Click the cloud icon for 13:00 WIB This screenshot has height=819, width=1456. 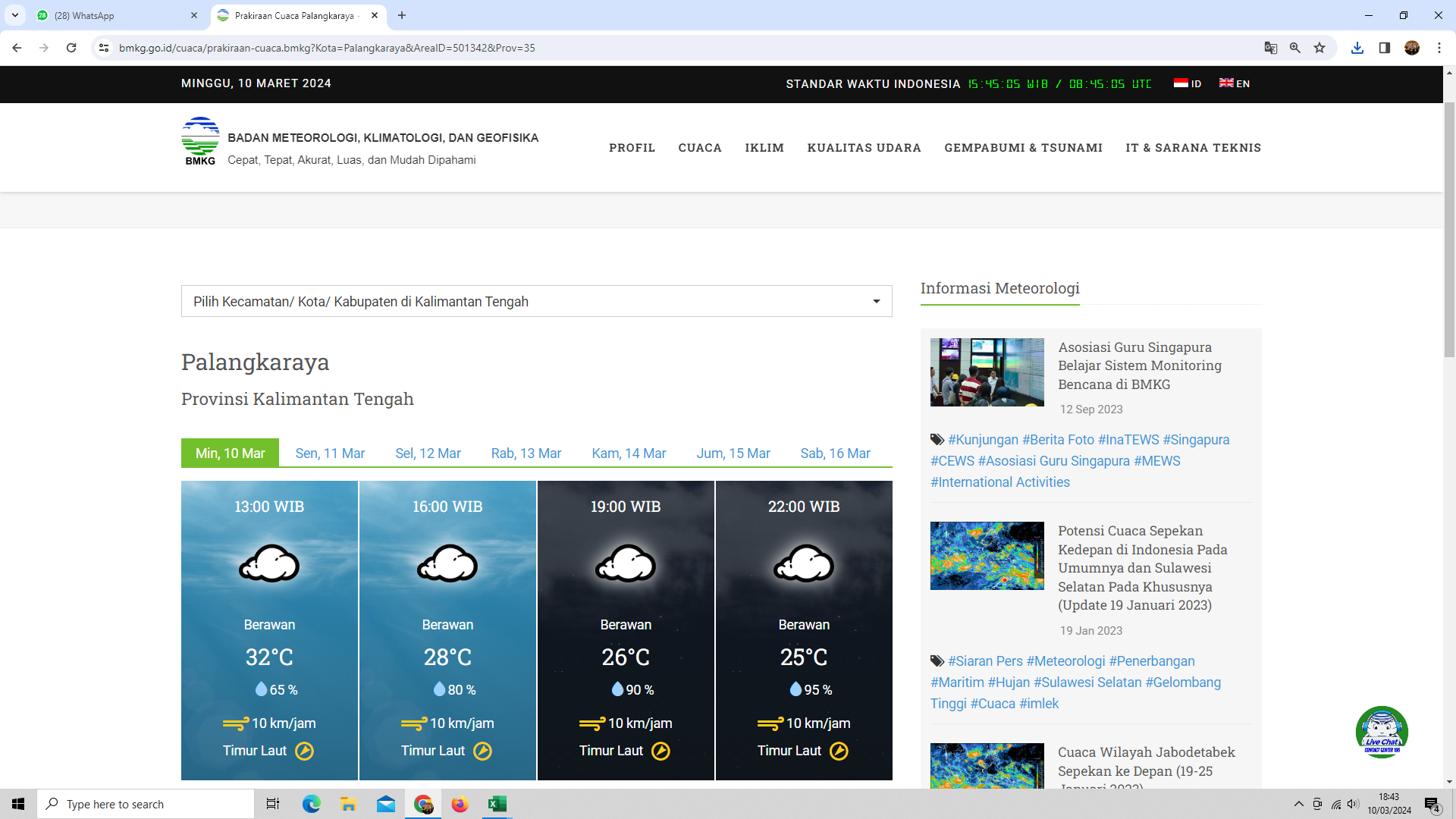(269, 563)
